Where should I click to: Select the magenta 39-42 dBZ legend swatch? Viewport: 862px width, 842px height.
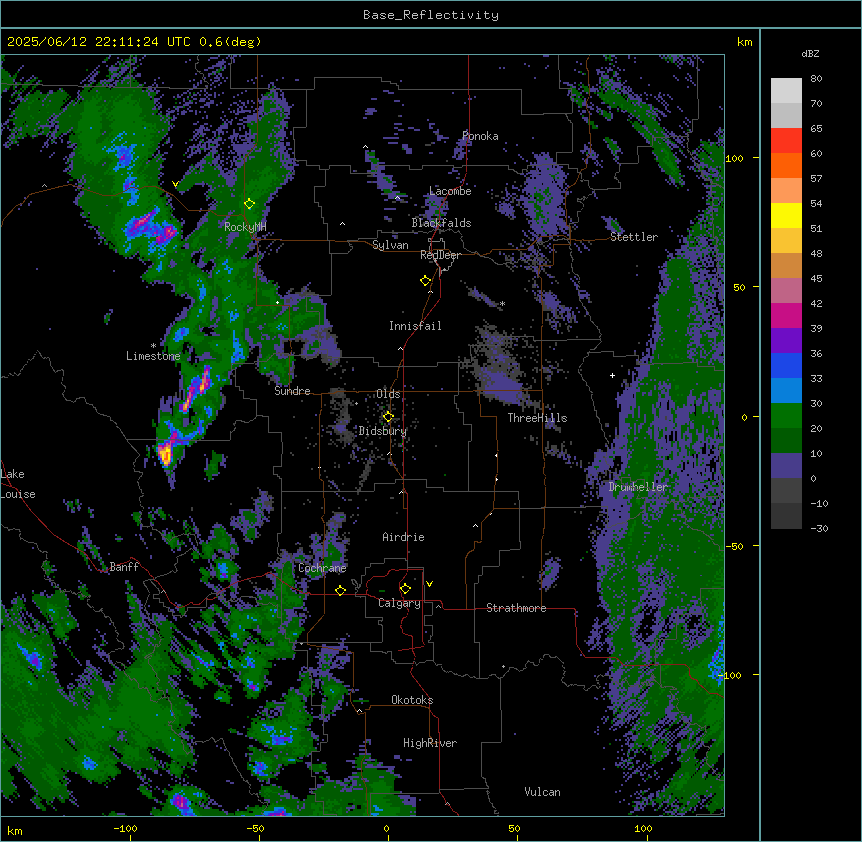coord(786,315)
